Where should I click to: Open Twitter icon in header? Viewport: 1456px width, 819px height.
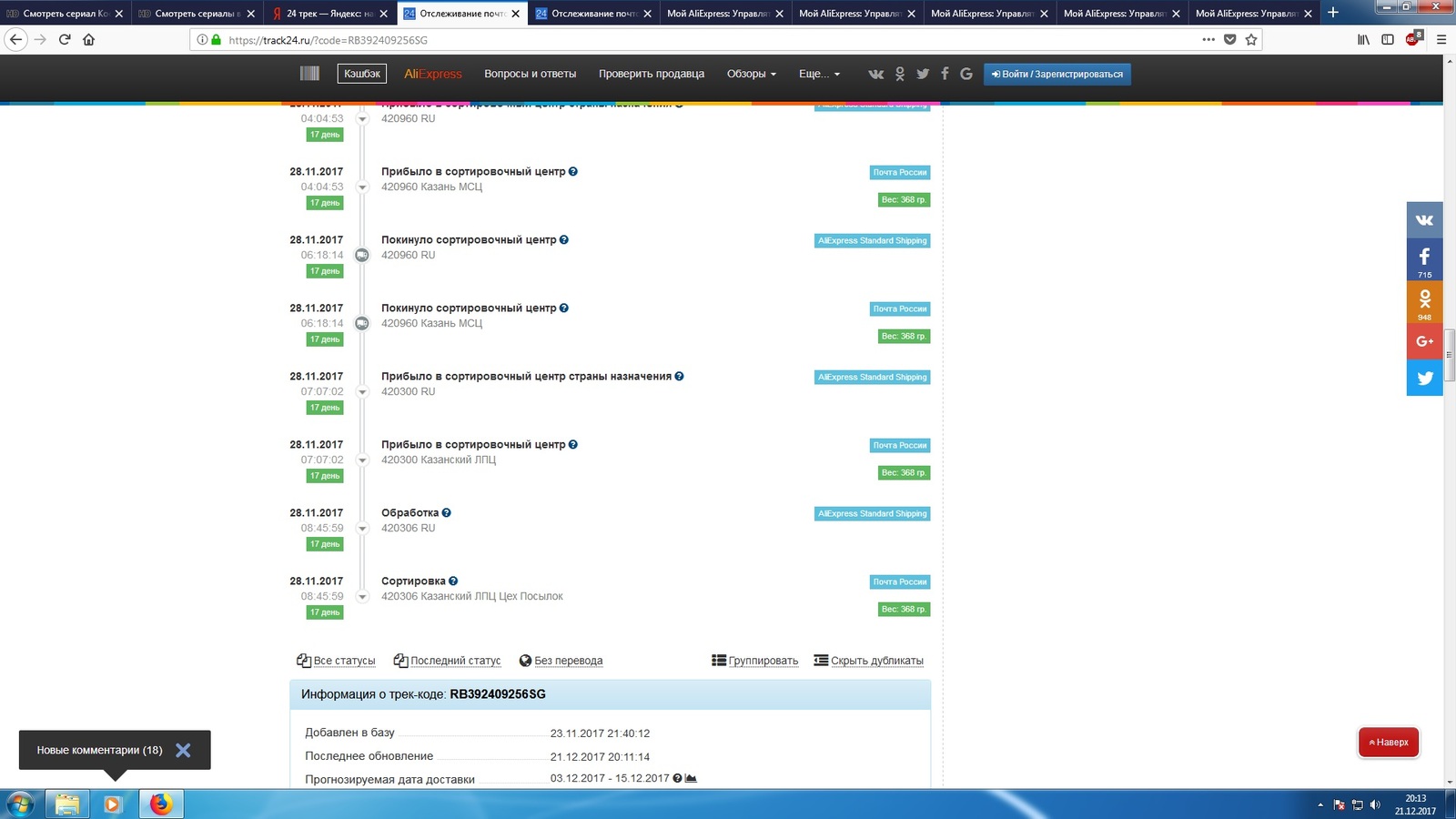[923, 74]
